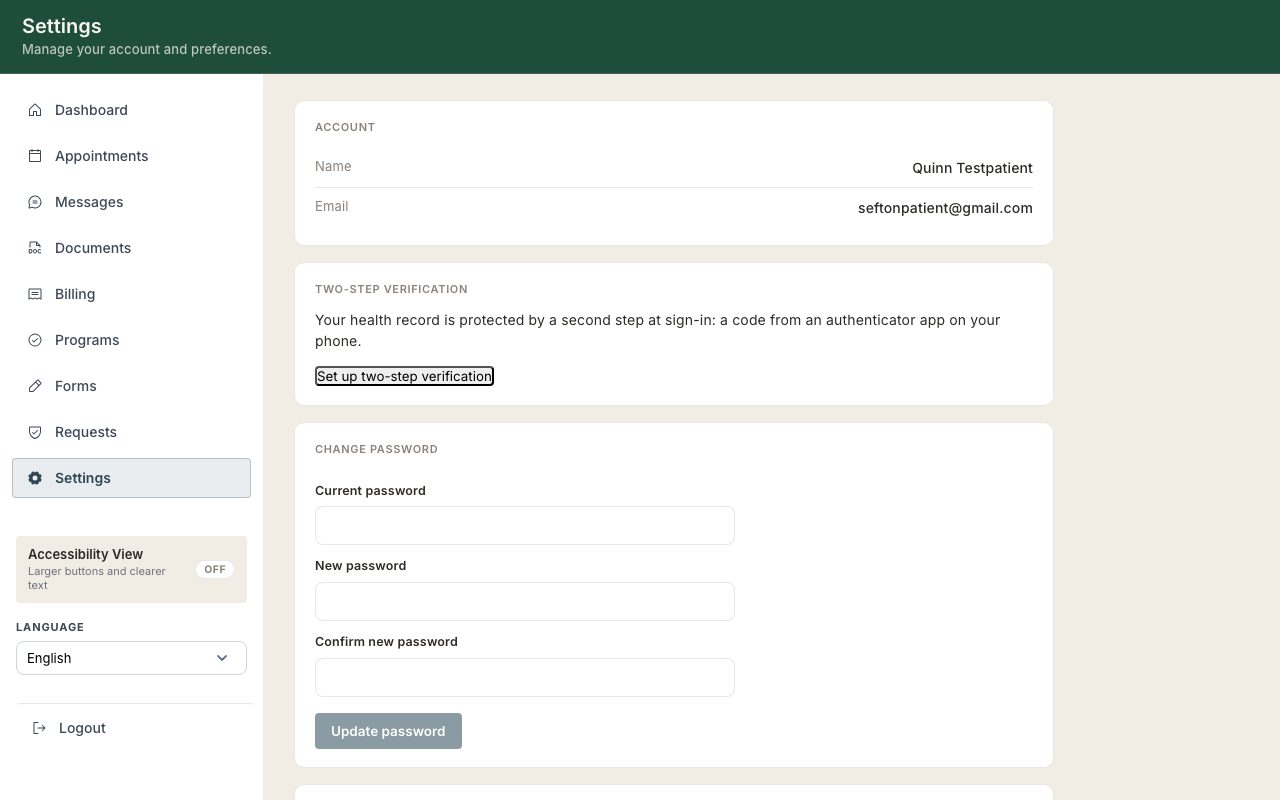Click the email seftonpatient@gmail.com

coord(945,208)
